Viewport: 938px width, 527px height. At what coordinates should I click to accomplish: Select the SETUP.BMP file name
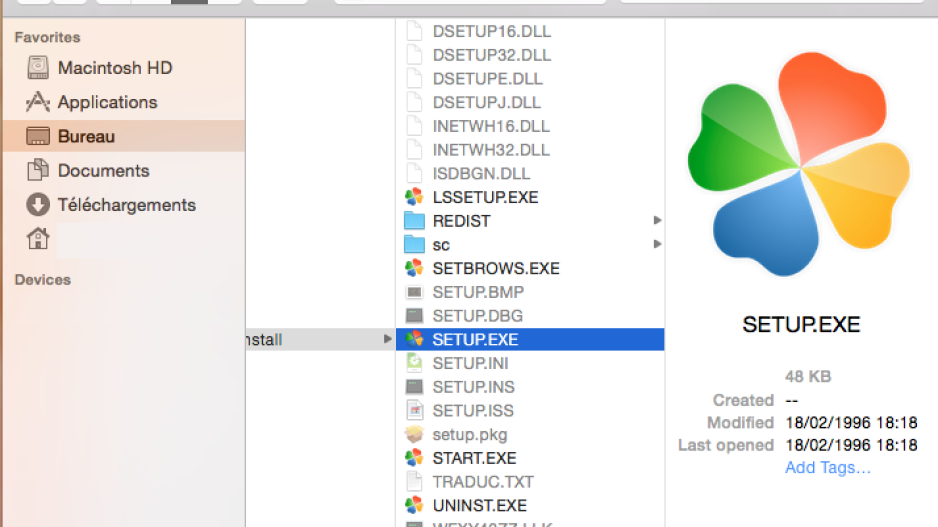(478, 292)
